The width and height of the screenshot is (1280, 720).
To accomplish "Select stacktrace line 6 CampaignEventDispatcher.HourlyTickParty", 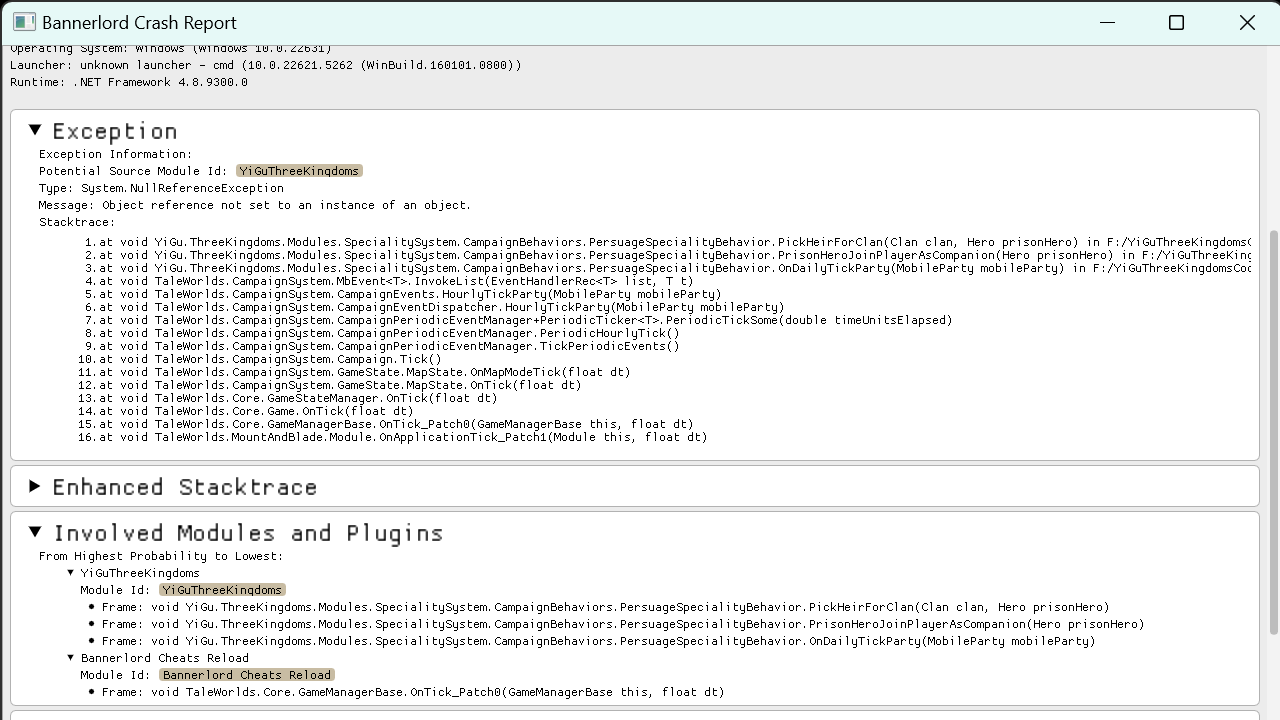I will [x=435, y=307].
